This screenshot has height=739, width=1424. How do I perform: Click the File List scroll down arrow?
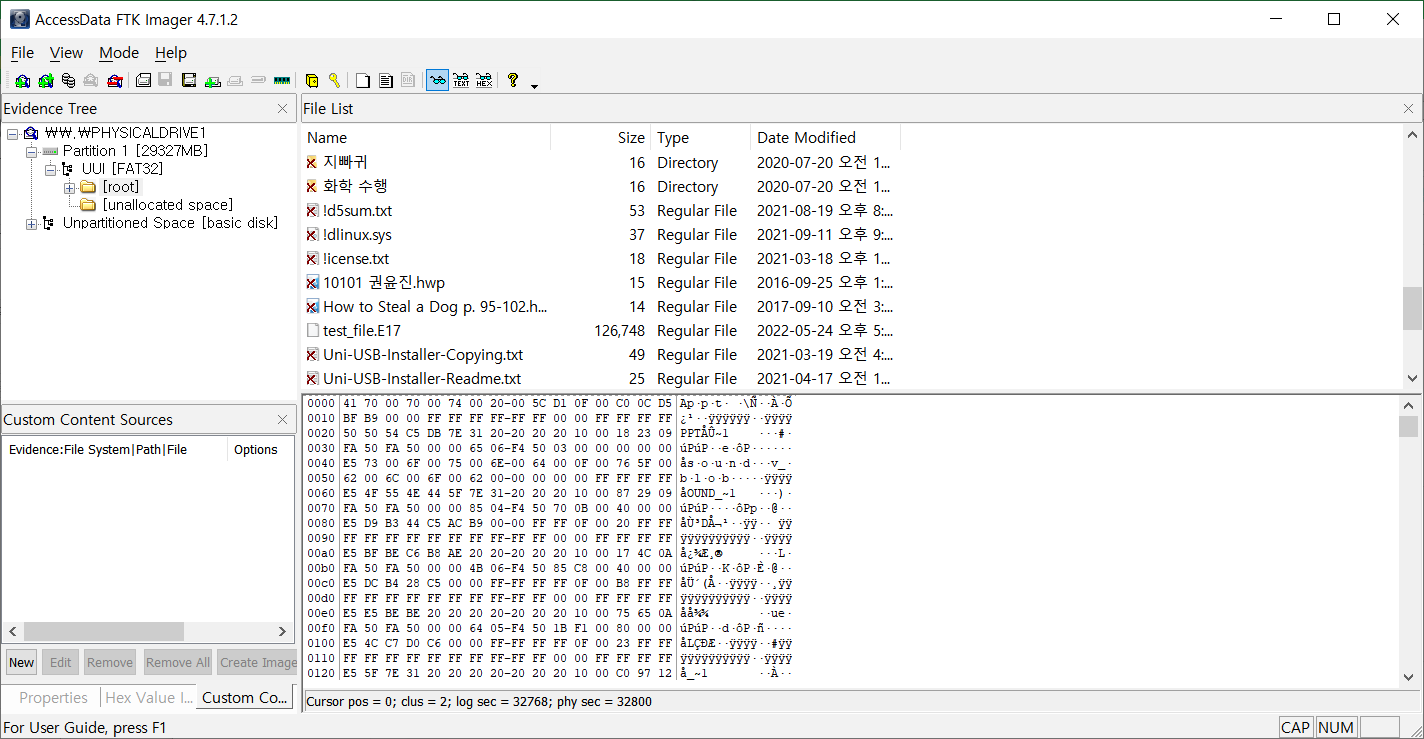coord(1412,378)
